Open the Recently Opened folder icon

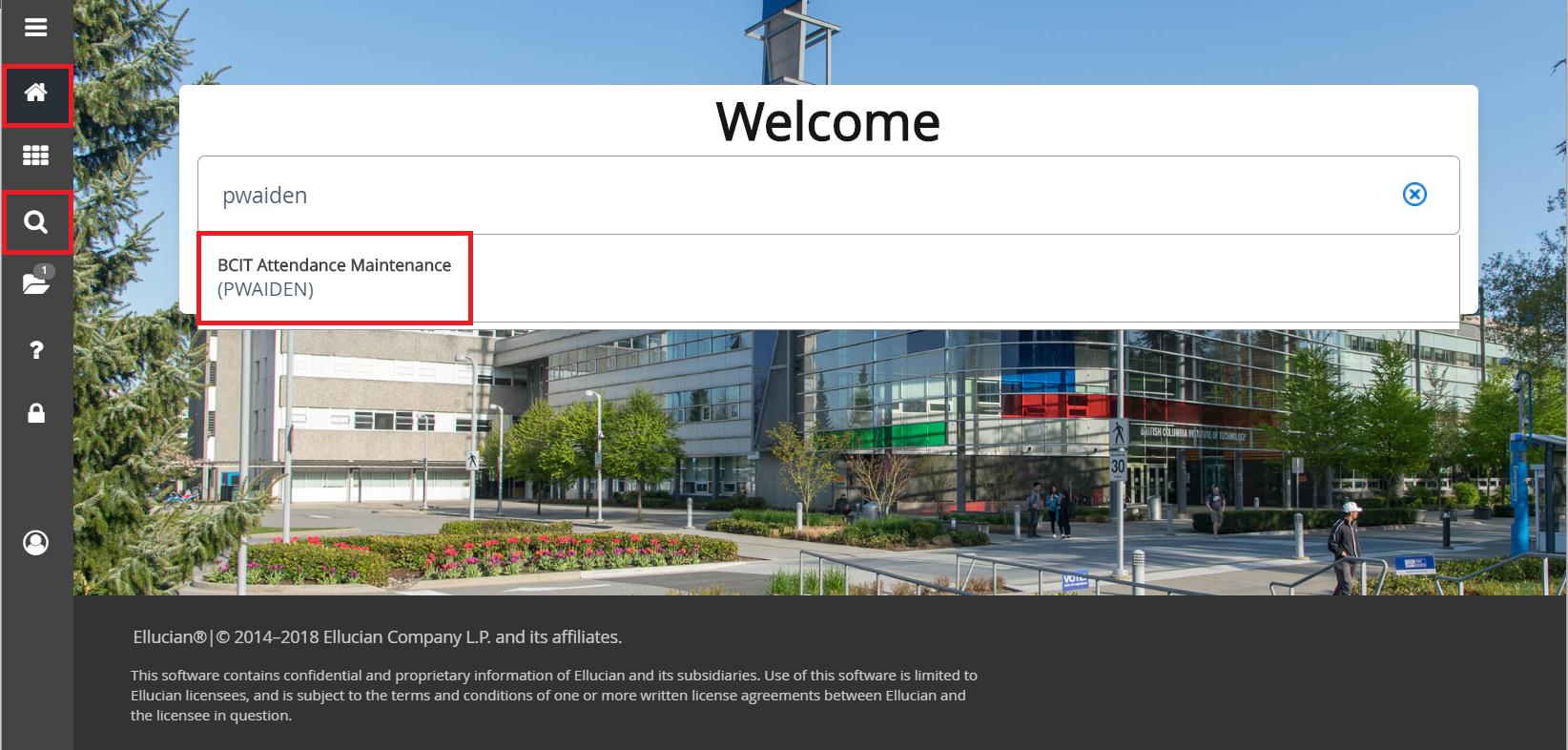point(34,284)
